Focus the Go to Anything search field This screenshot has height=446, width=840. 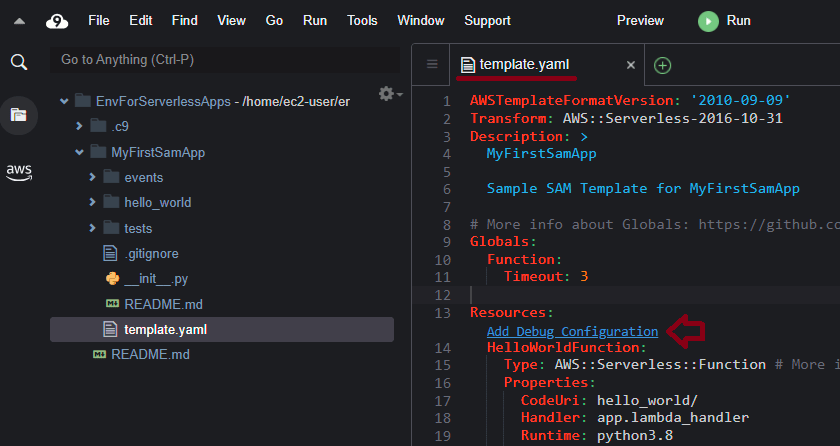(x=225, y=59)
